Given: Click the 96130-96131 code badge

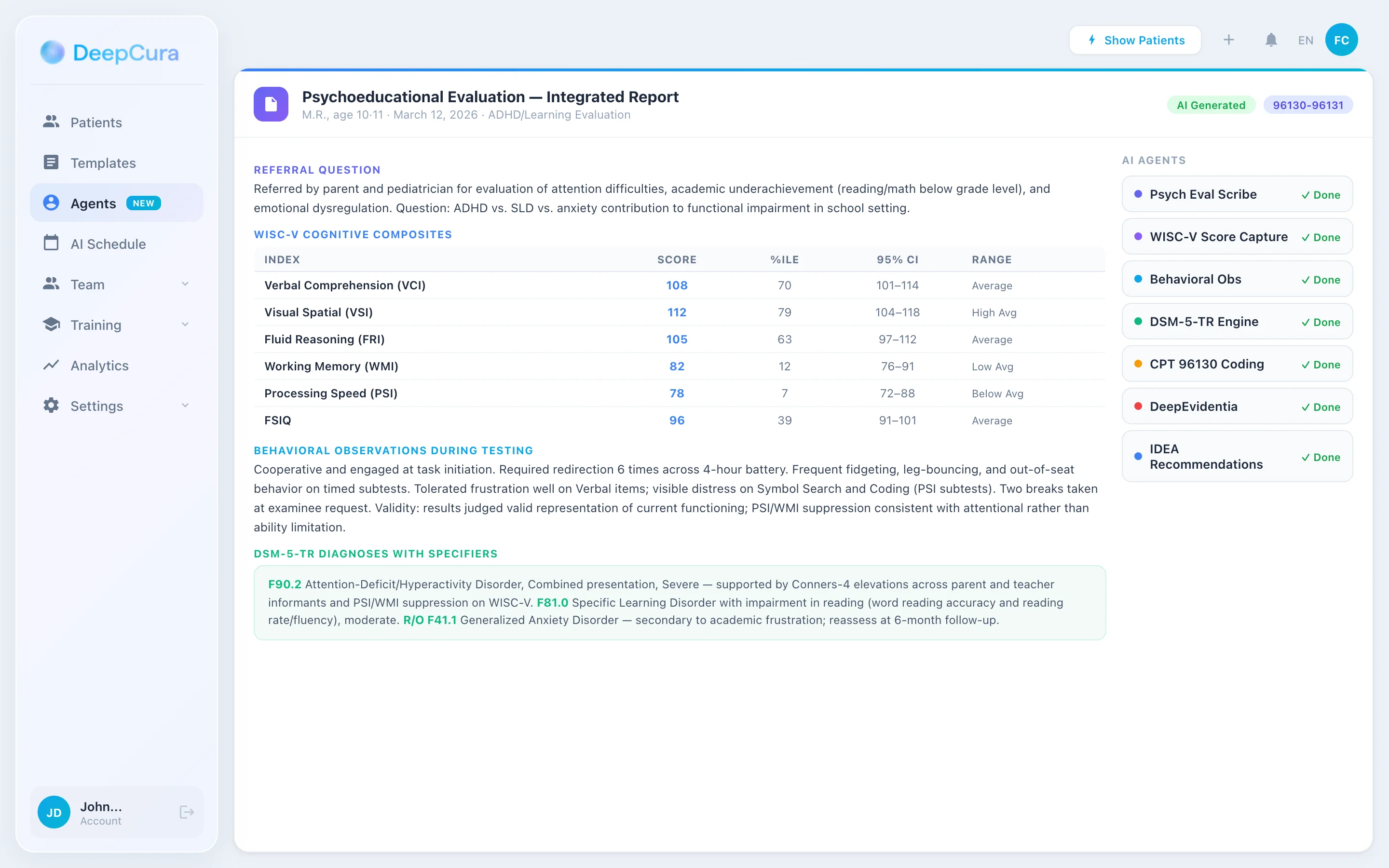Looking at the screenshot, I should pos(1307,105).
